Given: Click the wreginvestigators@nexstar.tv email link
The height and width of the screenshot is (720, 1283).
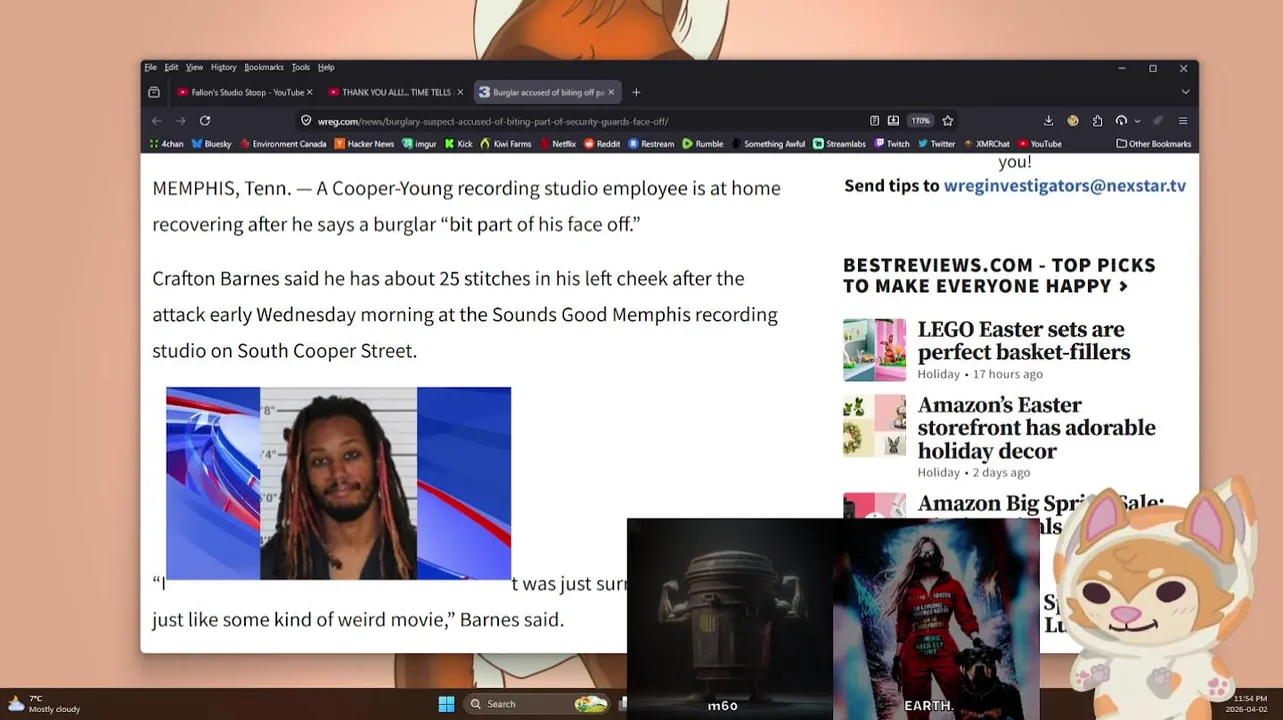Looking at the screenshot, I should [1065, 186].
